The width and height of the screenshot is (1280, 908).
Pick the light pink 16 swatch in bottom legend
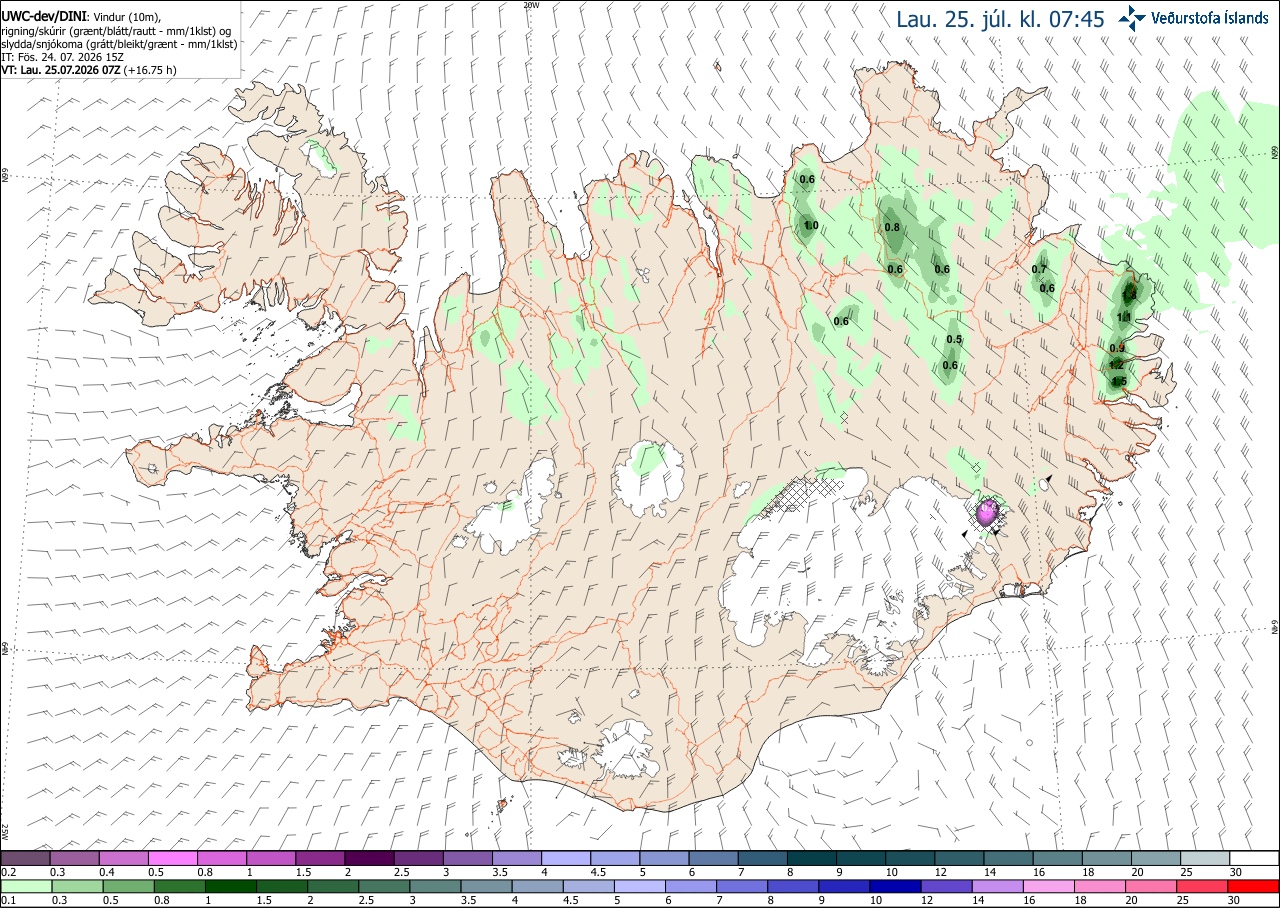click(1049, 886)
